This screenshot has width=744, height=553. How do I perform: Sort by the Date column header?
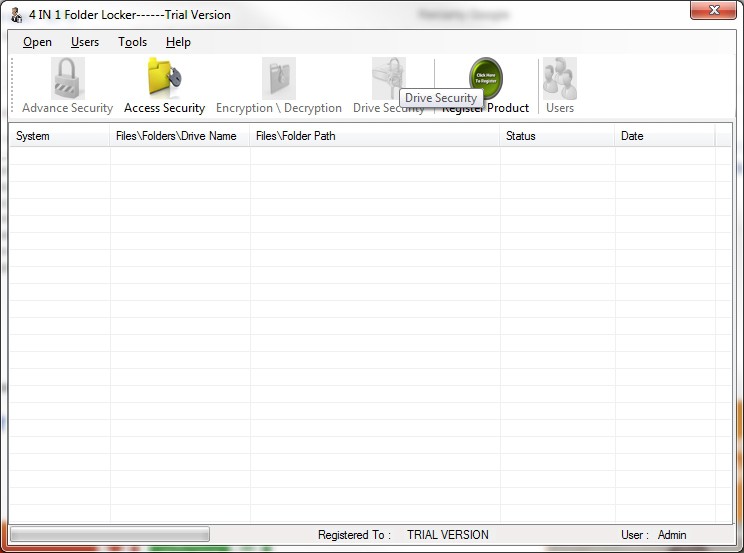[x=665, y=136]
